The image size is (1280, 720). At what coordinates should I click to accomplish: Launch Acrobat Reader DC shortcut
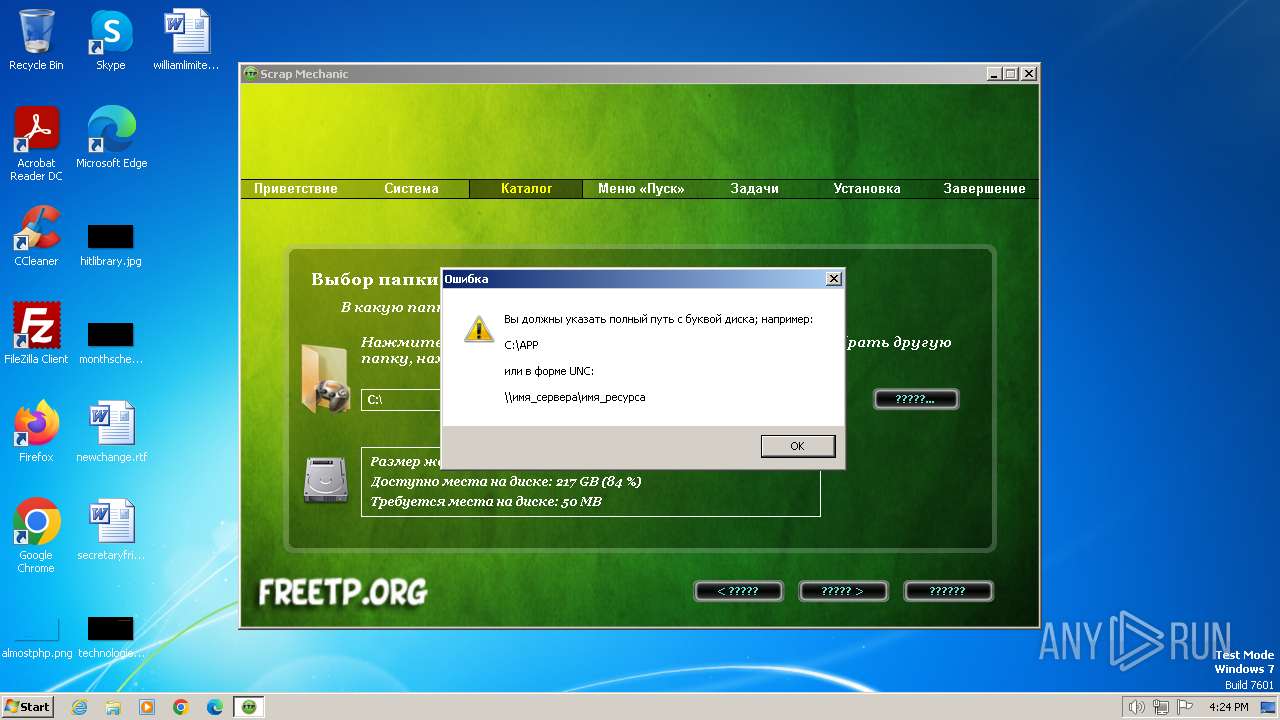click(x=36, y=144)
